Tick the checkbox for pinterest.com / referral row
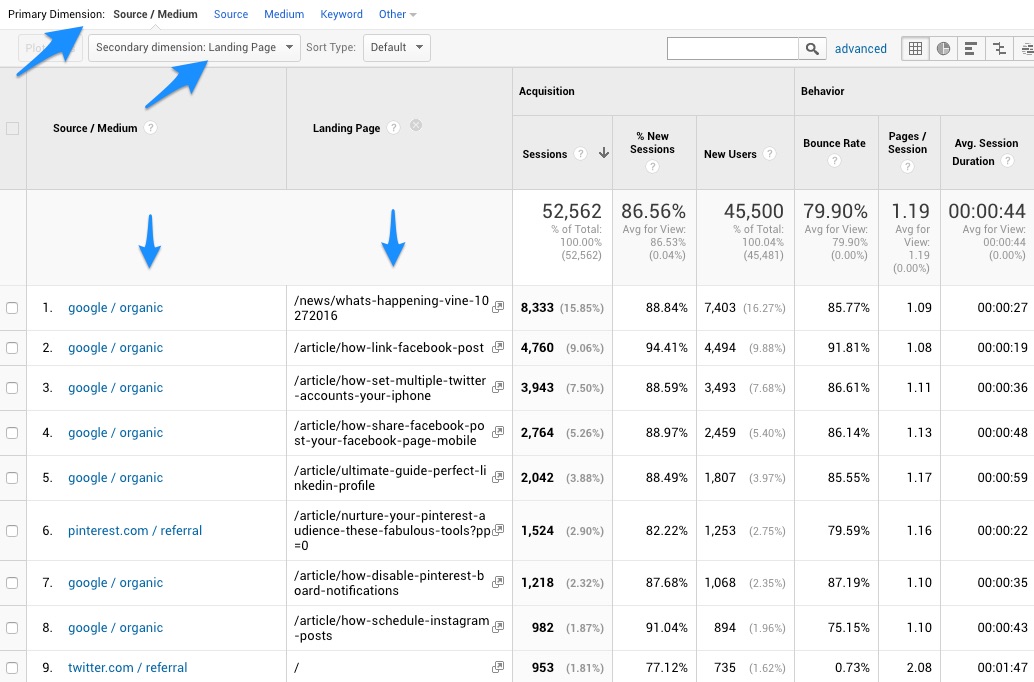The width and height of the screenshot is (1034, 682). click(12, 531)
